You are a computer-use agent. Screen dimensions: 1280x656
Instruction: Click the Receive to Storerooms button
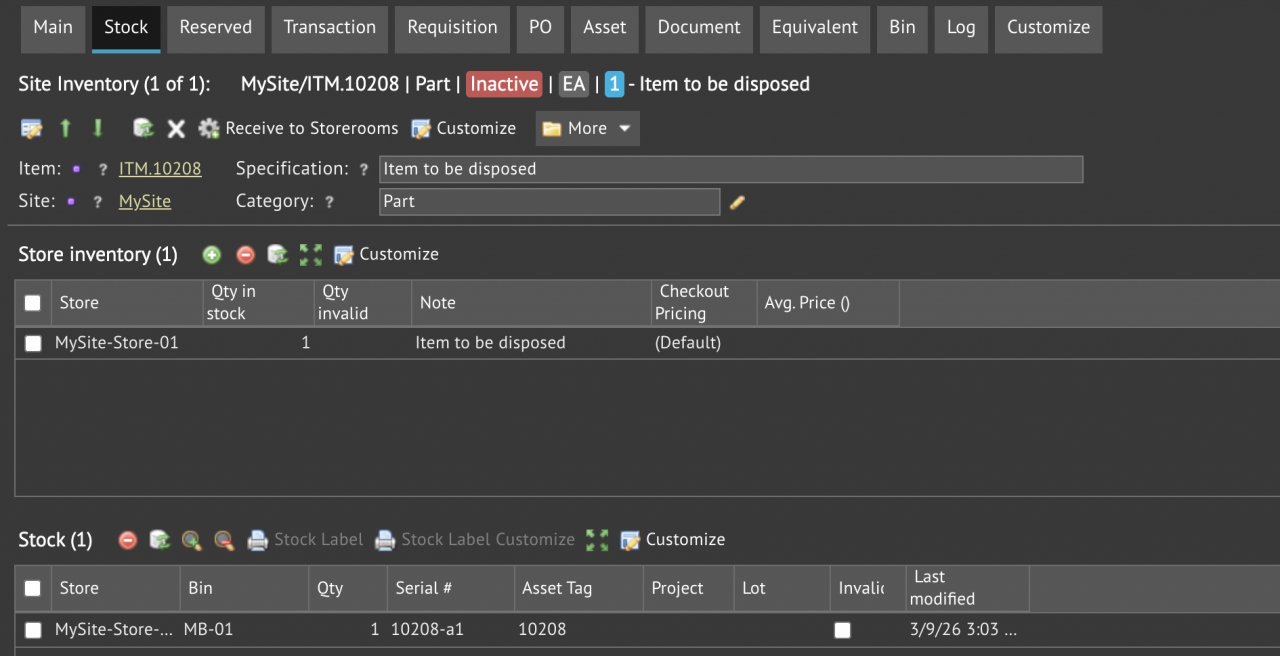(x=311, y=128)
